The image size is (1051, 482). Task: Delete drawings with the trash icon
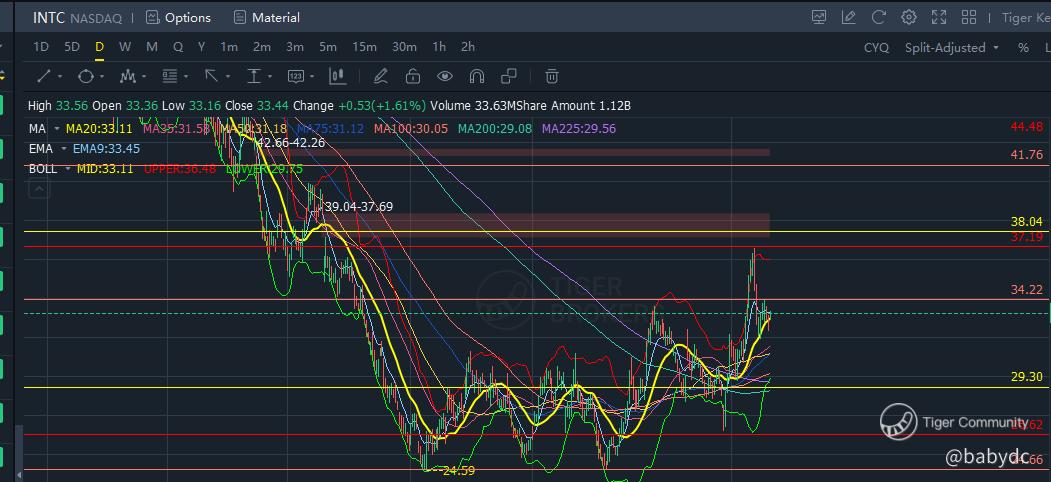click(x=552, y=76)
